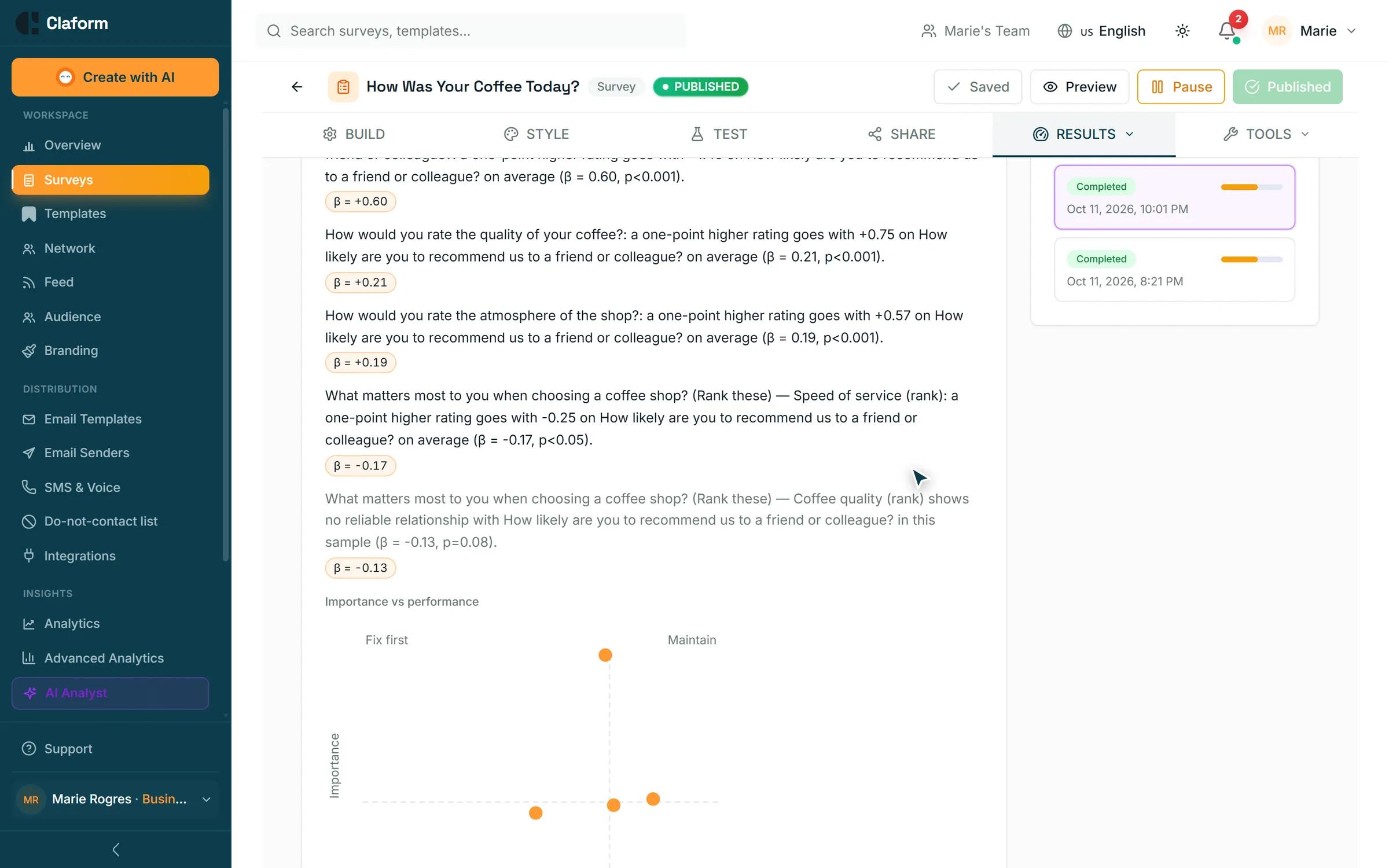Open Advanced Analytics

coord(110,658)
